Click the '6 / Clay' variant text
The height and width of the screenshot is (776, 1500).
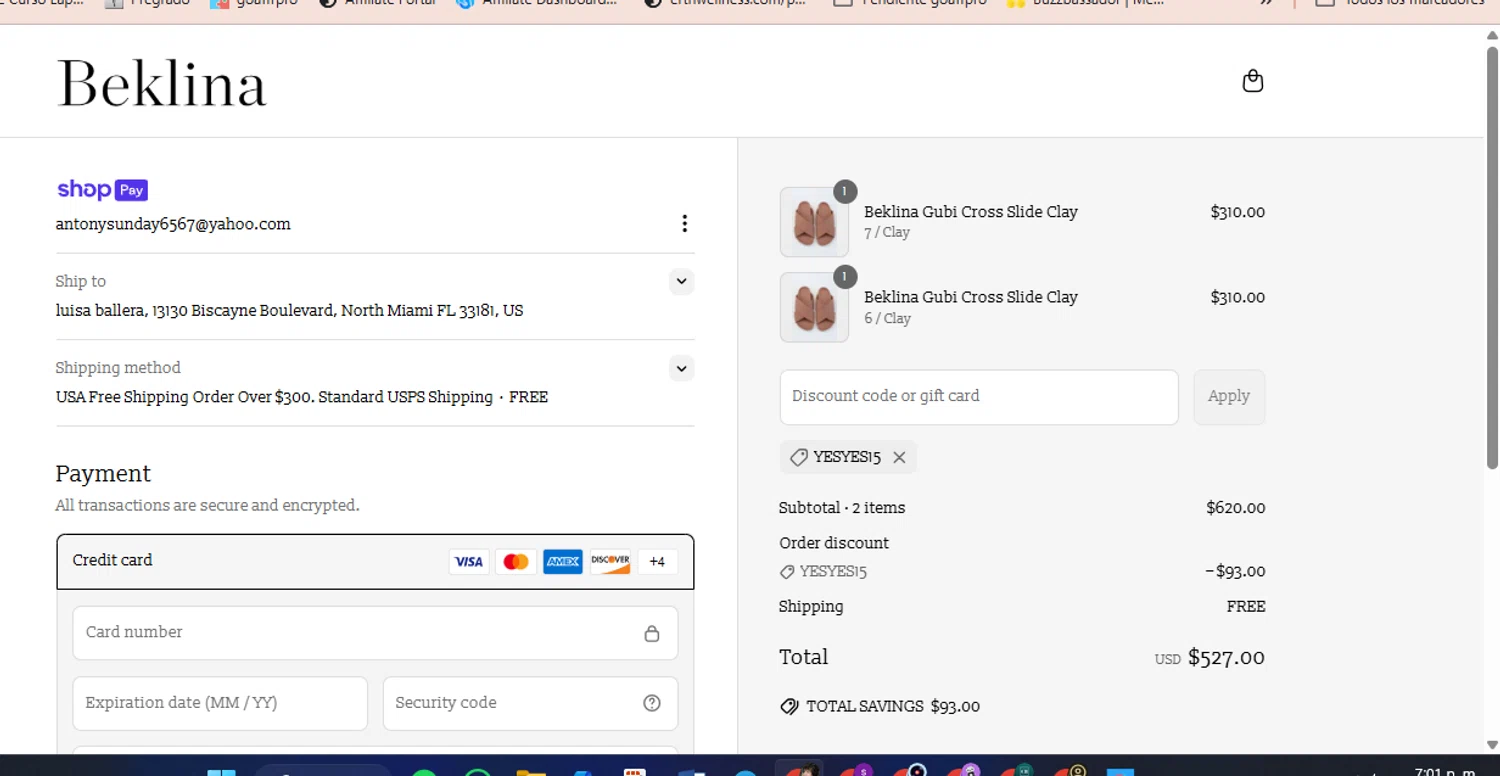pyautogui.click(x=888, y=319)
